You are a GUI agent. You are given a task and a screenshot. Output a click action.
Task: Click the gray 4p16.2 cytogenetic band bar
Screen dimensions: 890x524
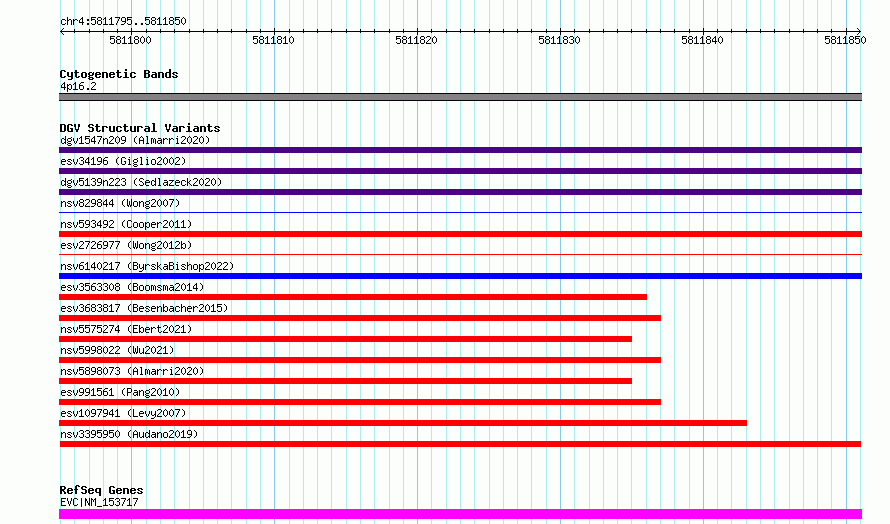click(460, 97)
